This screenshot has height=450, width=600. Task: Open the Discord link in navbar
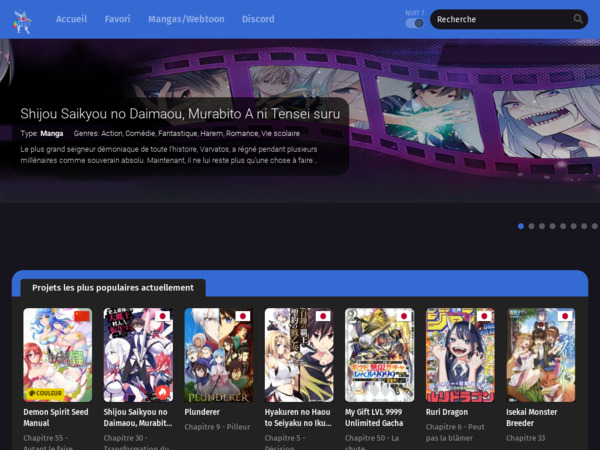coord(258,19)
